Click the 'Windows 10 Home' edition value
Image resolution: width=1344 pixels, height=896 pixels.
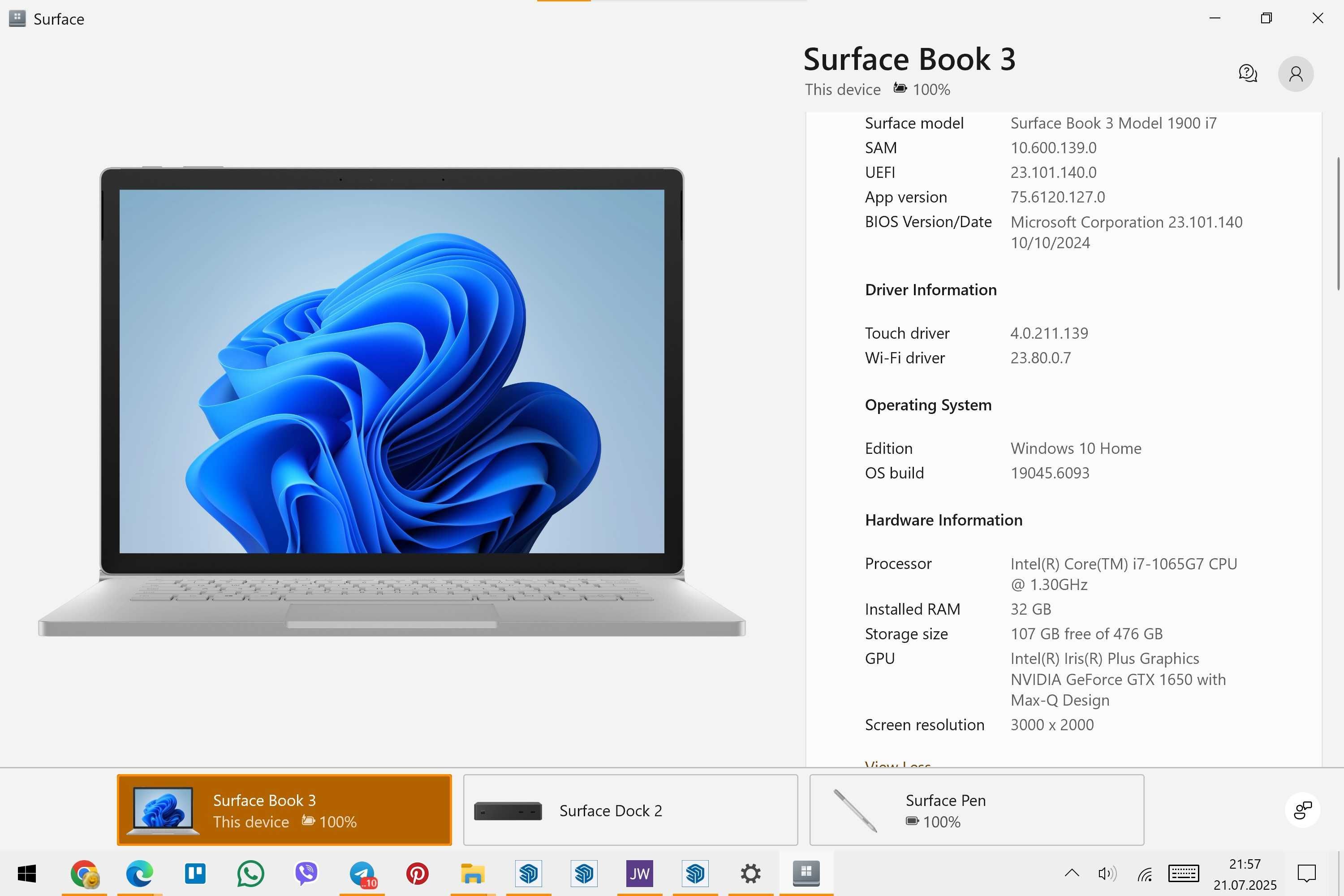[x=1076, y=448]
